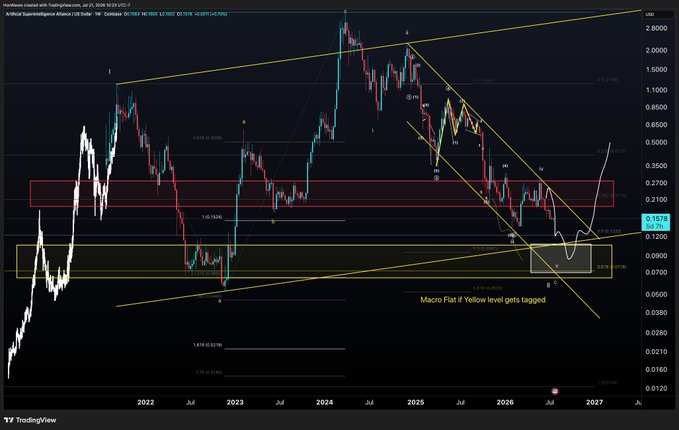The image size is (679, 430).
Task: Click the 0.8500 price axis label
Action: pyautogui.click(x=656, y=107)
